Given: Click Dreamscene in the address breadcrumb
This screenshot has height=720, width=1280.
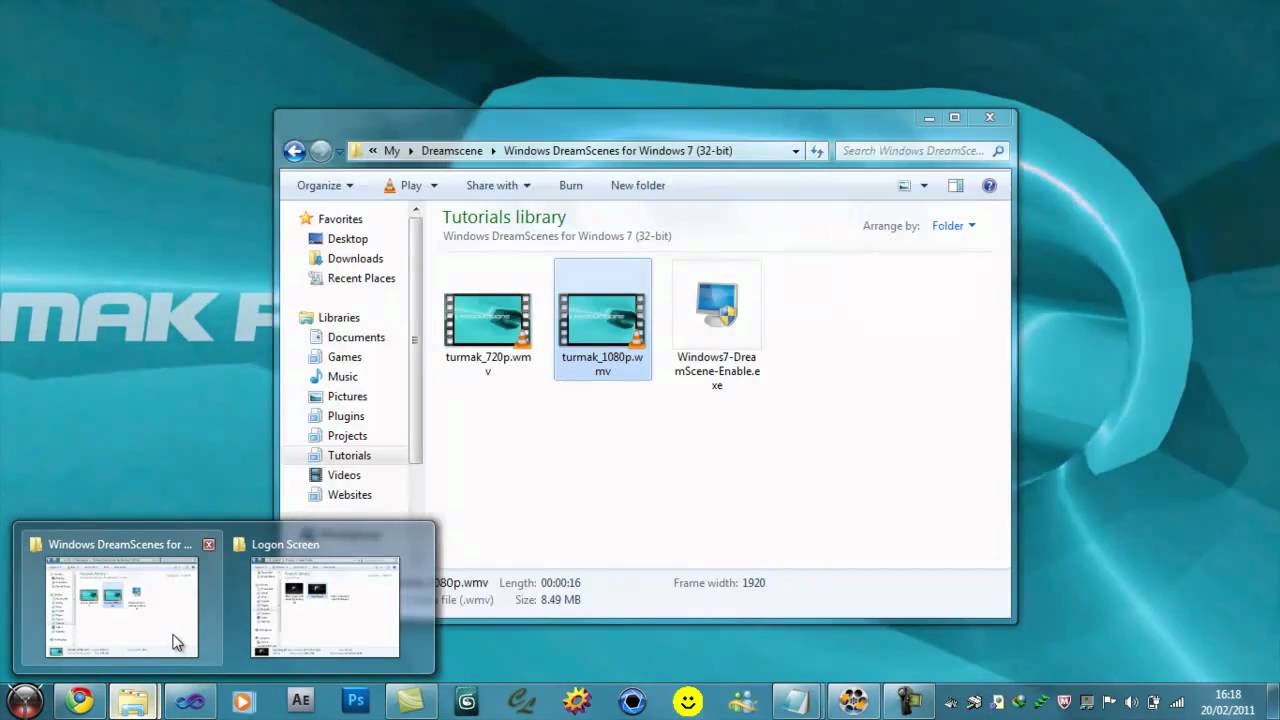Looking at the screenshot, I should [x=452, y=151].
